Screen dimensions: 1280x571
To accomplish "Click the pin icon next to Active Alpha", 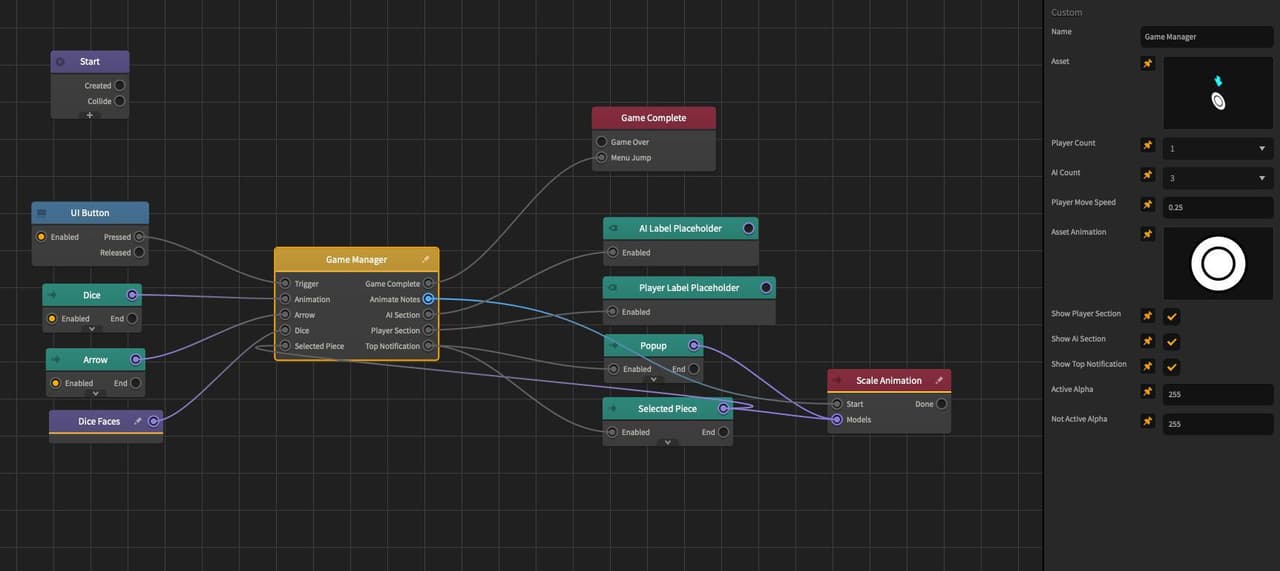I will [1148, 392].
